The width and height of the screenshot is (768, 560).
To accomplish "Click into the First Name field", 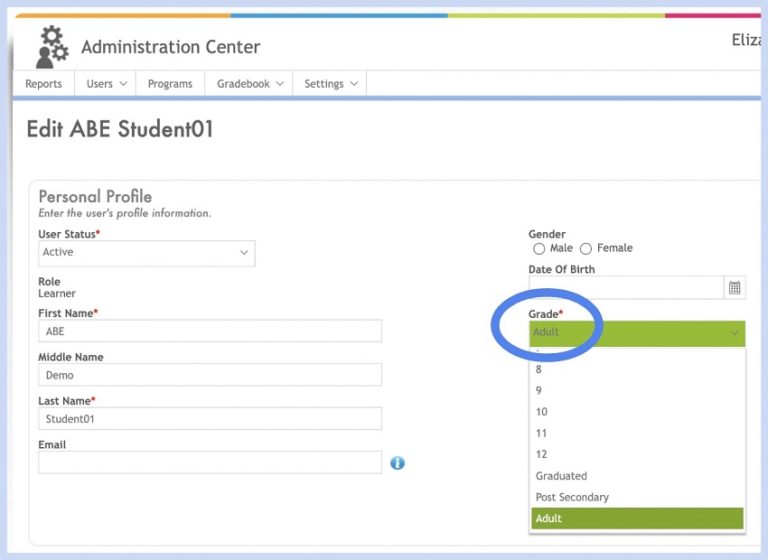I will (x=210, y=331).
